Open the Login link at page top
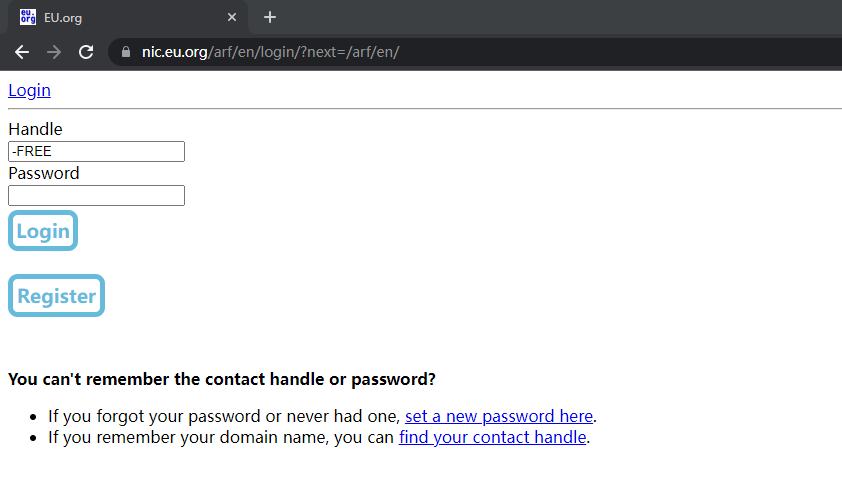 click(29, 90)
